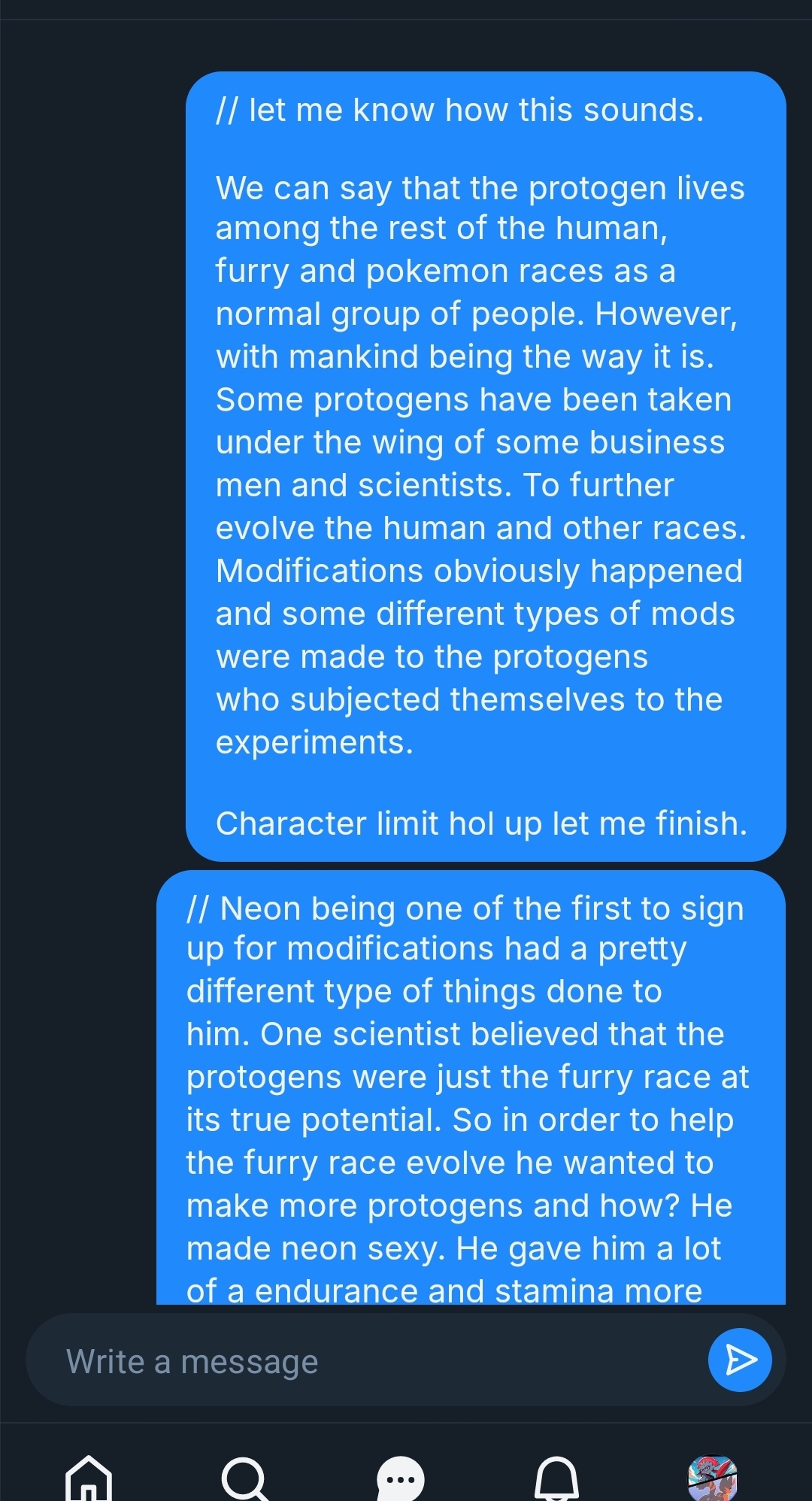Open the profile avatar thumbnail

coord(712,1478)
